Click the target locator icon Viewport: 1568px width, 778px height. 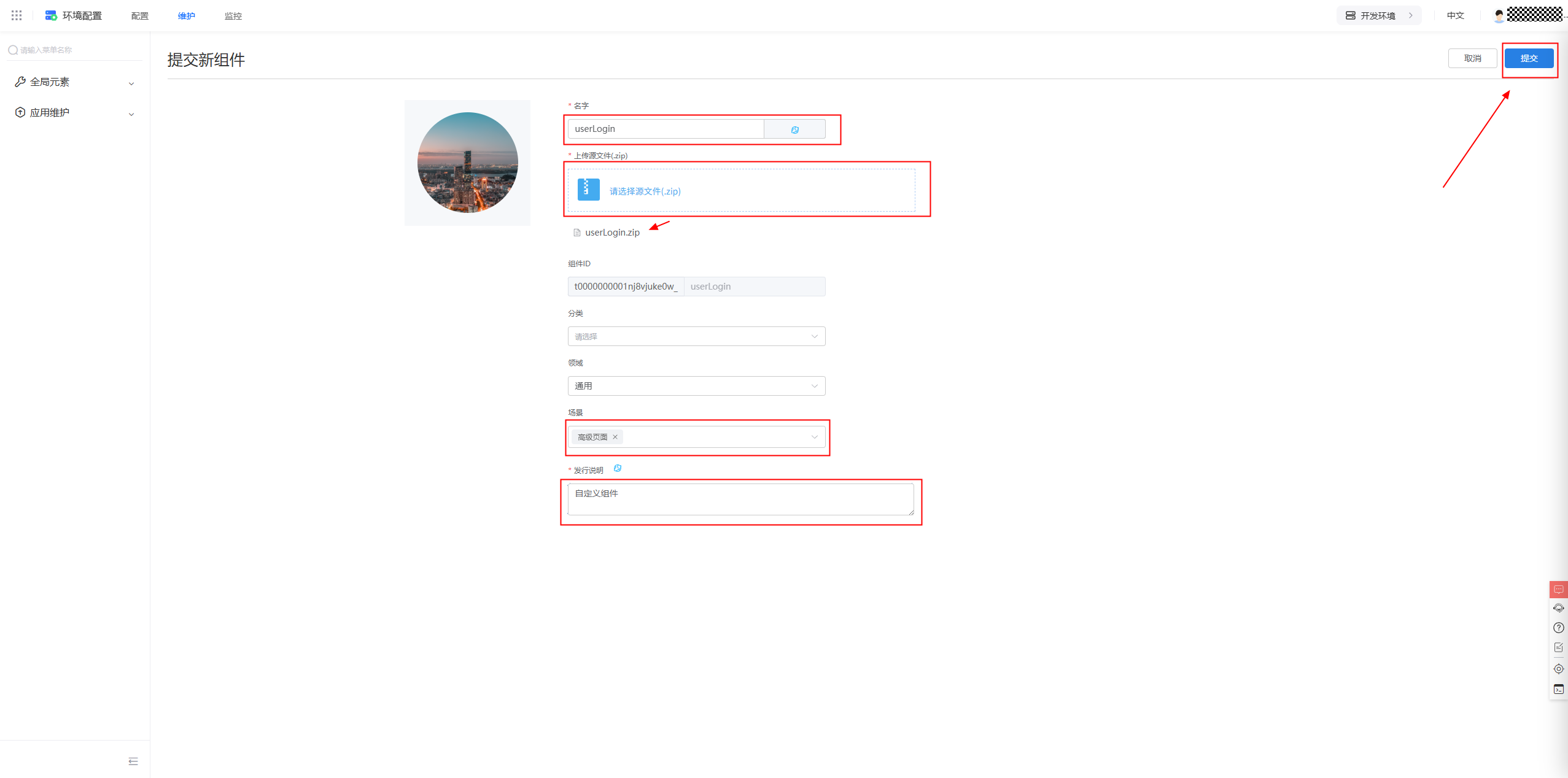click(x=1558, y=669)
